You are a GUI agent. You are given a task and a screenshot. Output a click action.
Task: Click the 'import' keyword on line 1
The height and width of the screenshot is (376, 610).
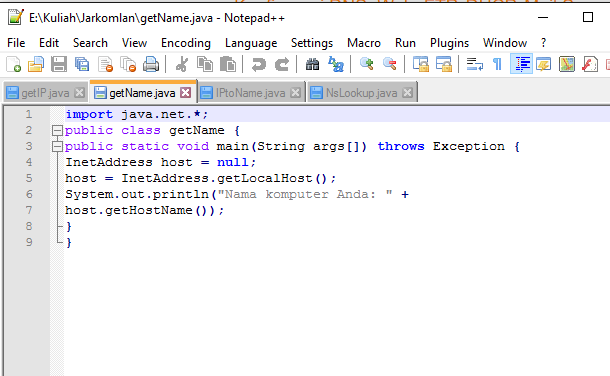pos(89,114)
